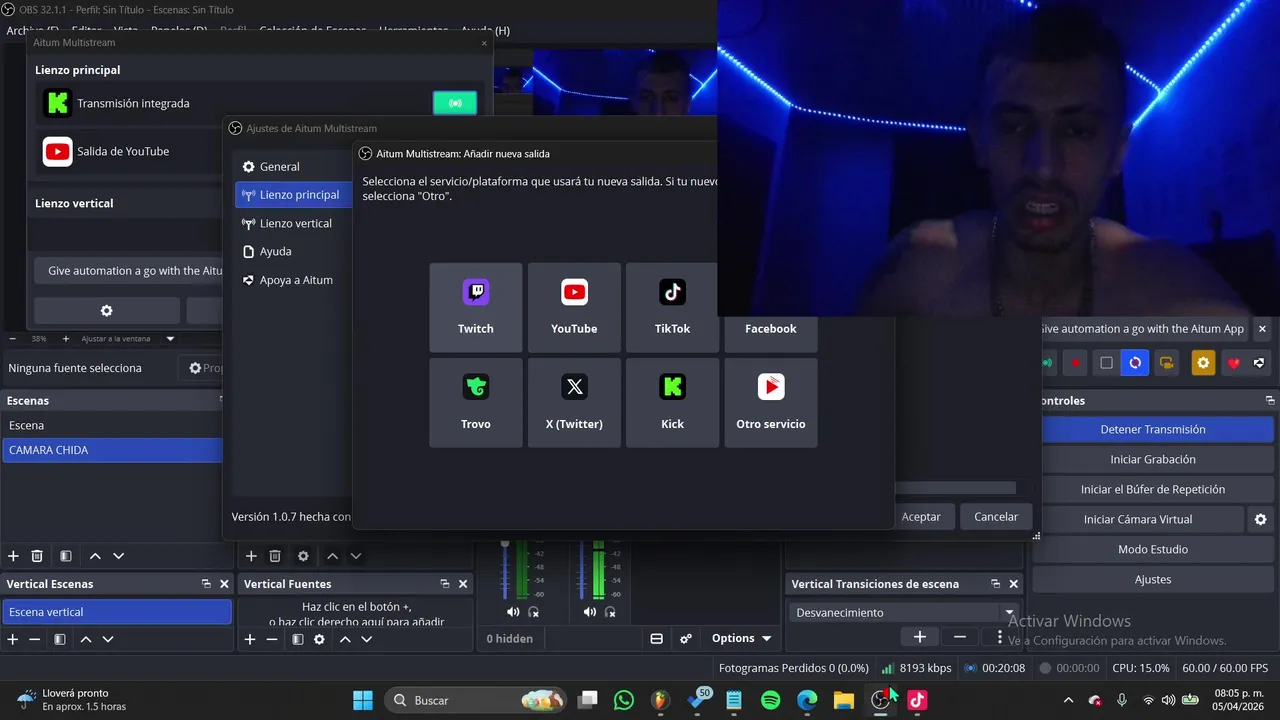This screenshot has height=720, width=1280.
Task: Open the mixer Options dropdown
Action: pyautogui.click(x=741, y=638)
